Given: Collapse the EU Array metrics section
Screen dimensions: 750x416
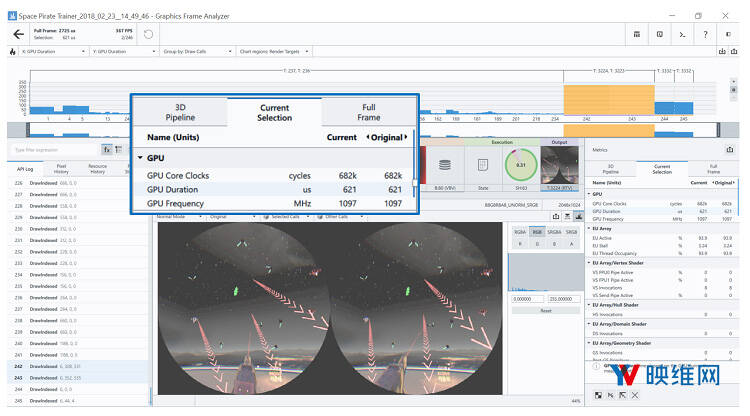Looking at the screenshot, I should (x=590, y=228).
